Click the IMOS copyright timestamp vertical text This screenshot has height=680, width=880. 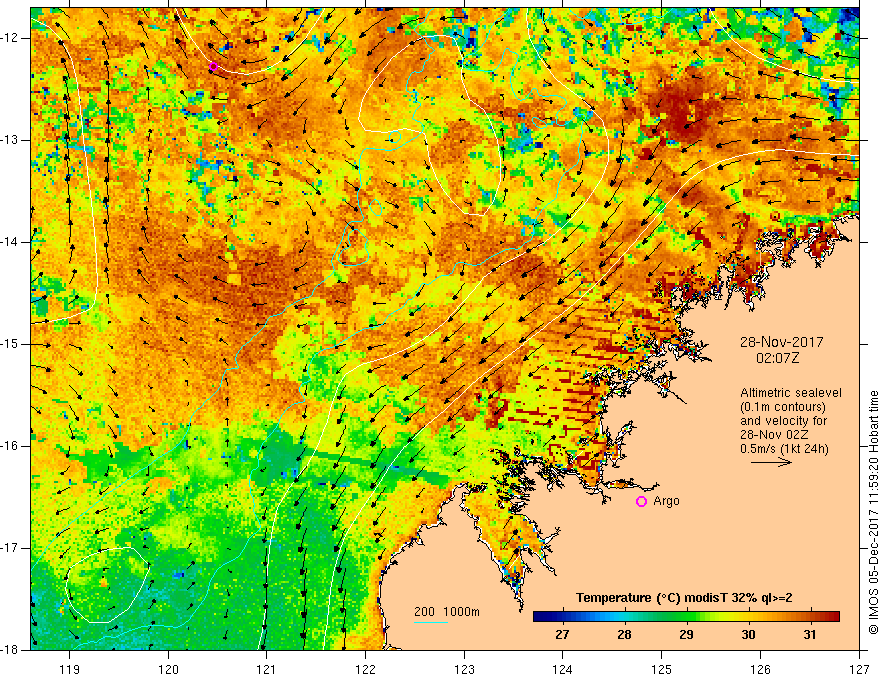[x=873, y=512]
